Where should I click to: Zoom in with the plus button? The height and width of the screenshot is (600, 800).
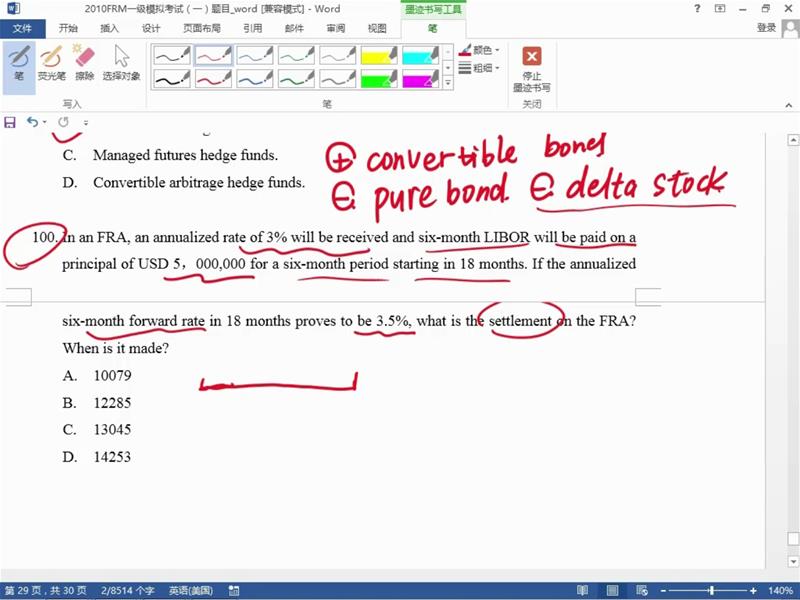753,591
